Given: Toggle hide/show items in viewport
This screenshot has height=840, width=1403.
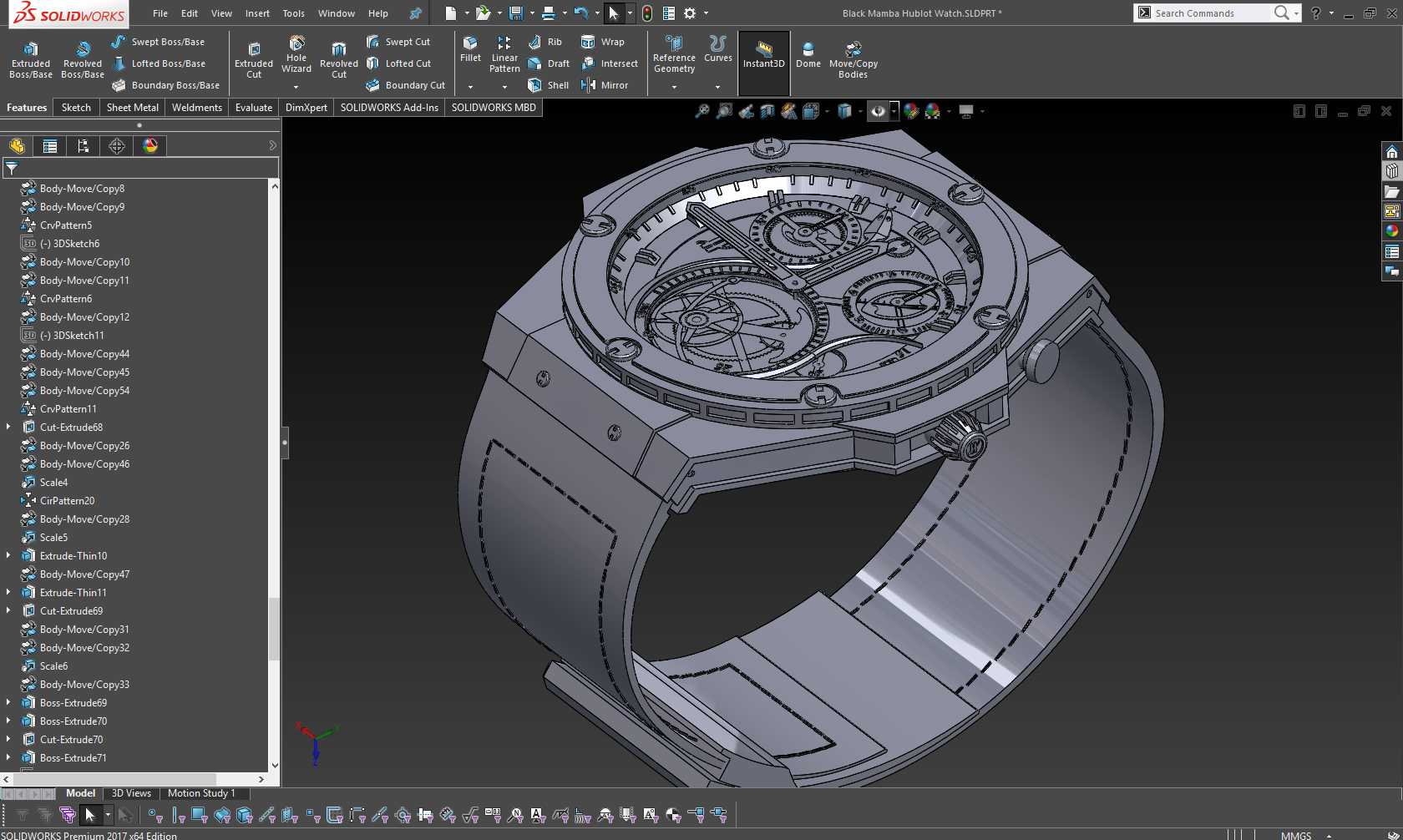Looking at the screenshot, I should [x=878, y=111].
